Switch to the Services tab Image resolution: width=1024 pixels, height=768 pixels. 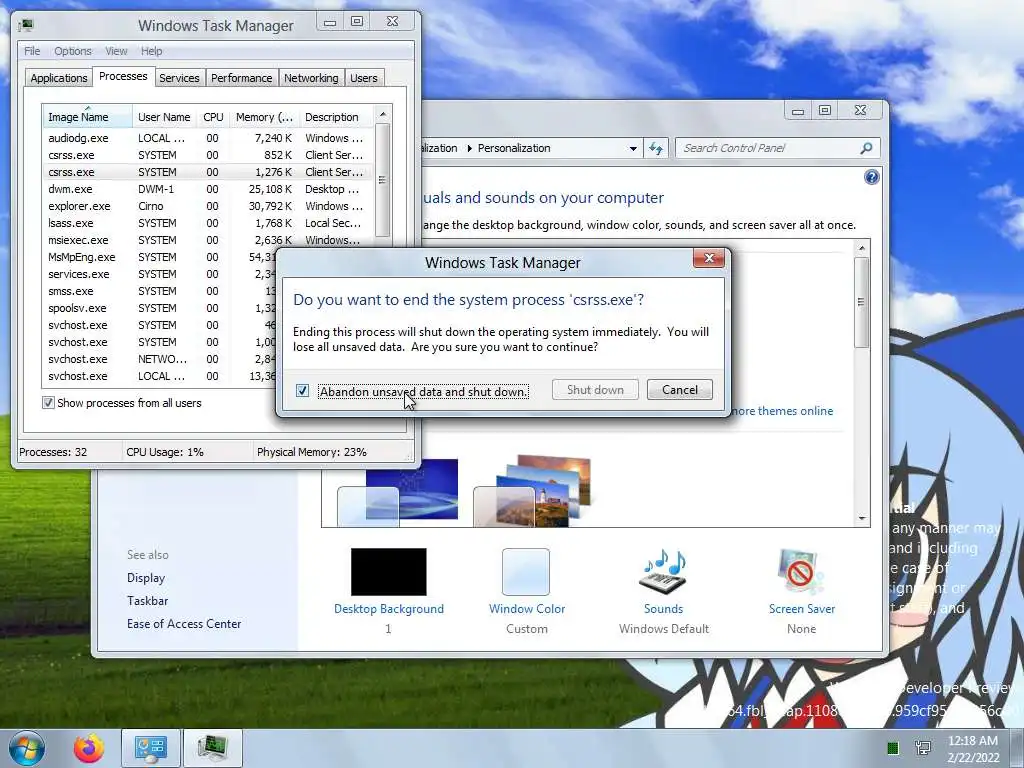179,78
